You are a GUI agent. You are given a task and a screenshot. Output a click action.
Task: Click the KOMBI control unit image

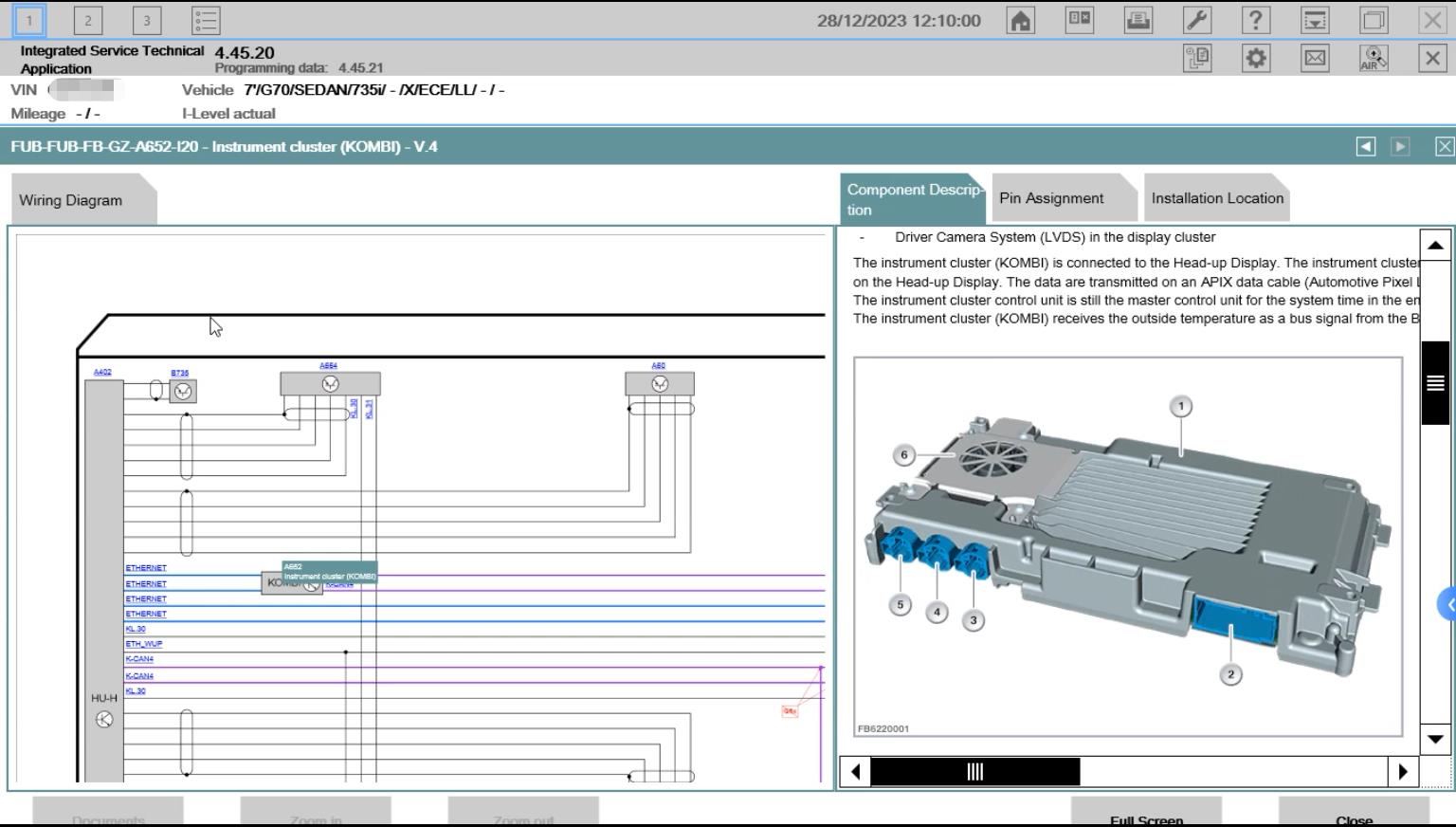(x=1128, y=546)
